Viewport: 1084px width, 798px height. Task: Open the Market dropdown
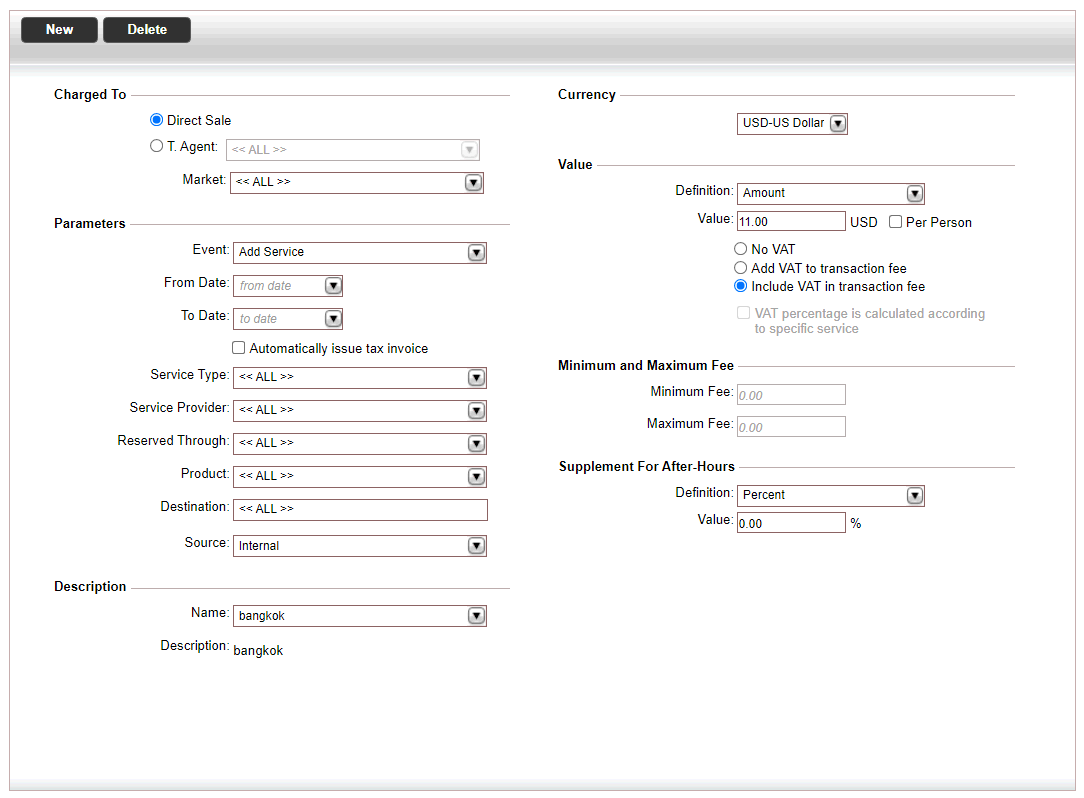tap(473, 183)
